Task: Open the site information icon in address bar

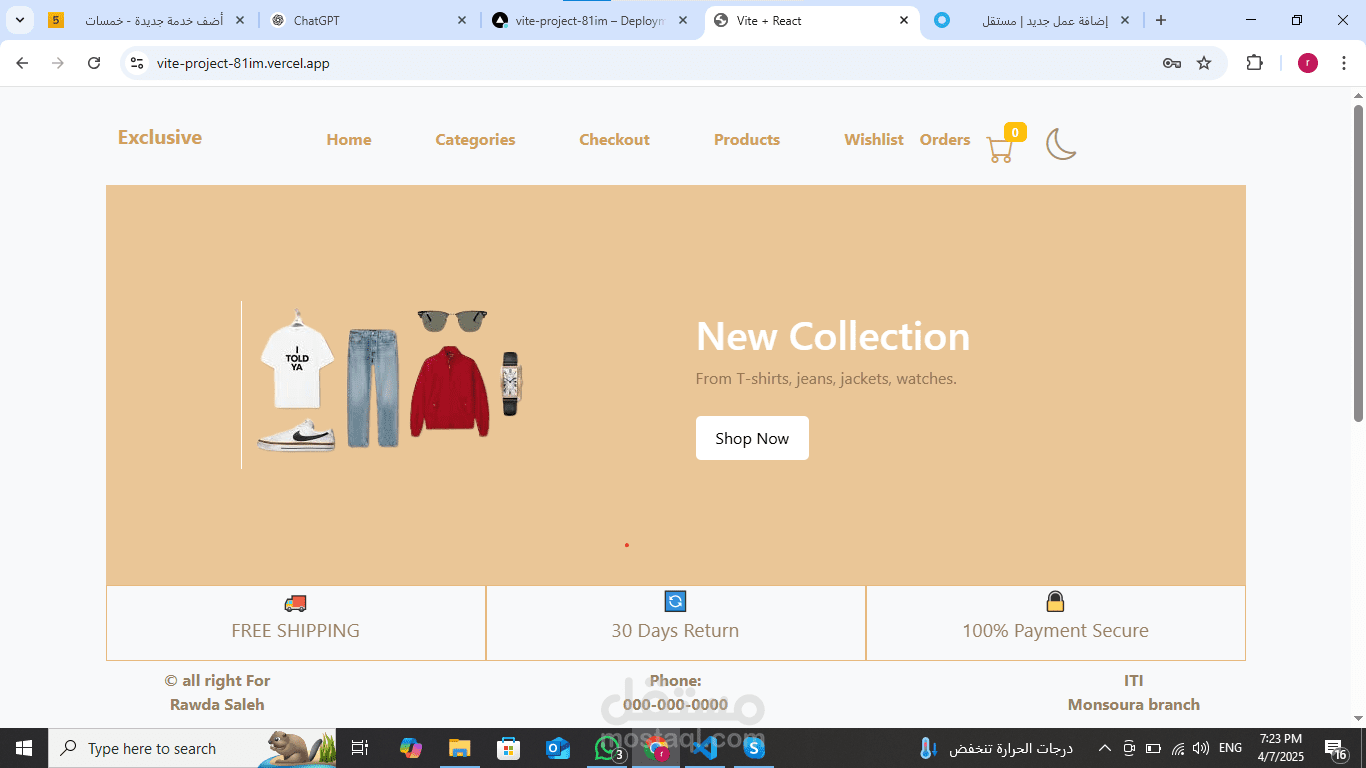Action: click(x=137, y=63)
